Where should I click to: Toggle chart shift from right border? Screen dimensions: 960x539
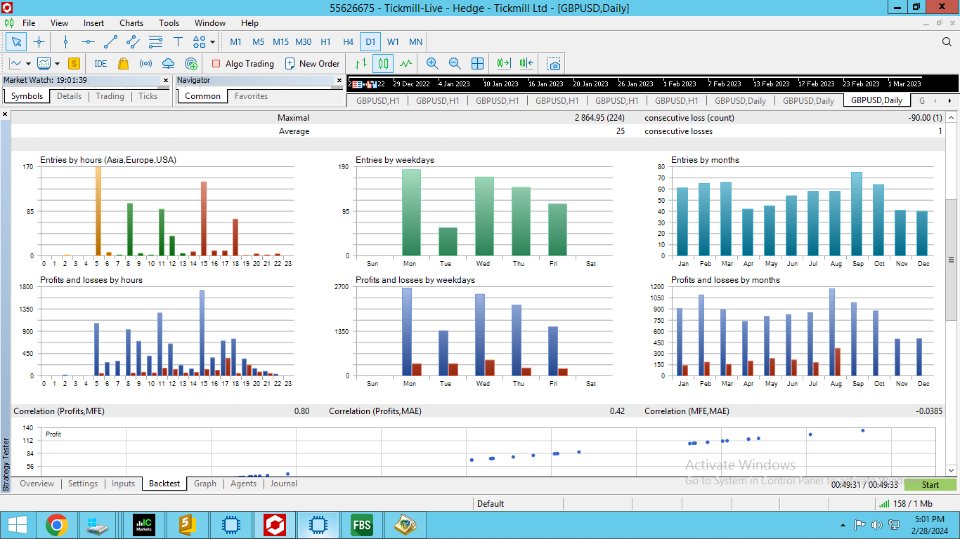pos(526,64)
